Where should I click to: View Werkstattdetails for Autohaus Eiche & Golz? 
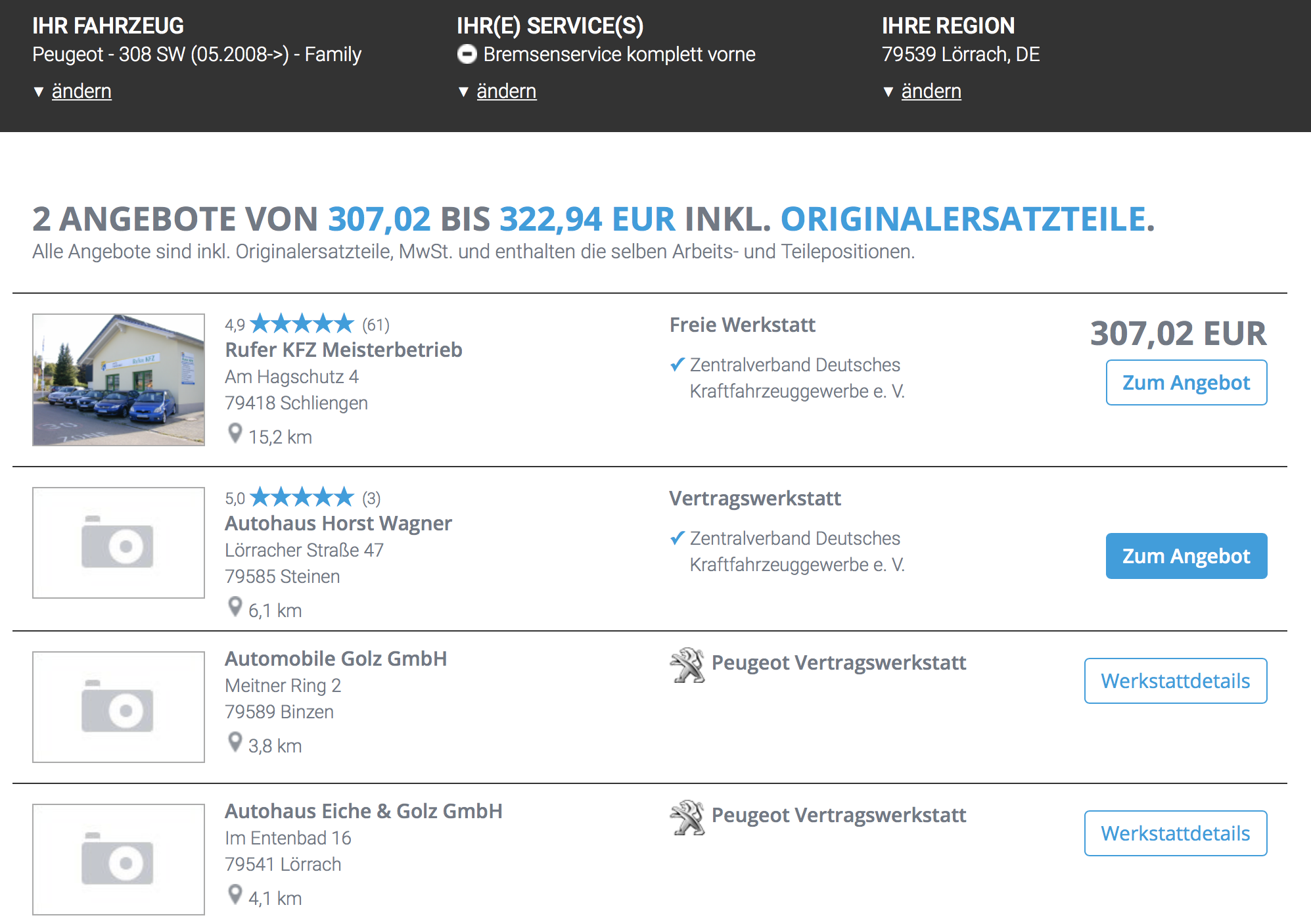tap(1175, 833)
